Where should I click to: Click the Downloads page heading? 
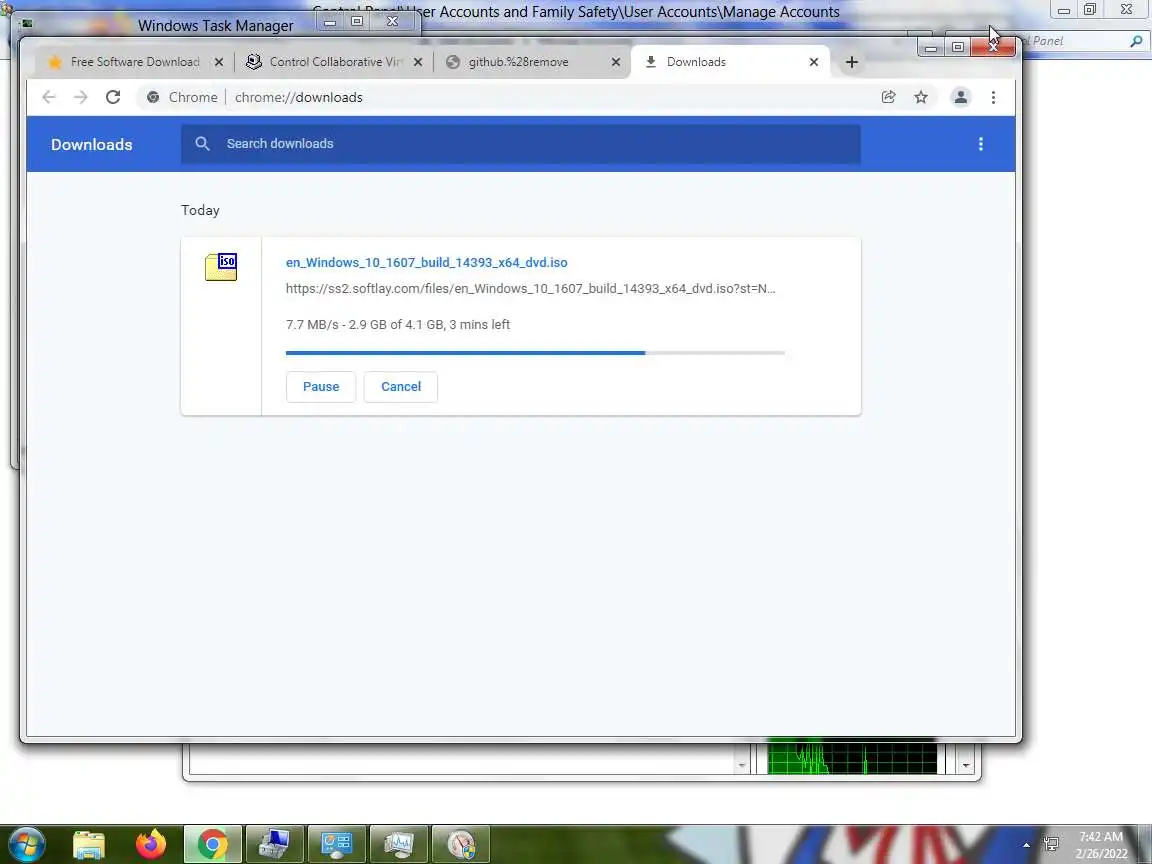click(x=92, y=145)
